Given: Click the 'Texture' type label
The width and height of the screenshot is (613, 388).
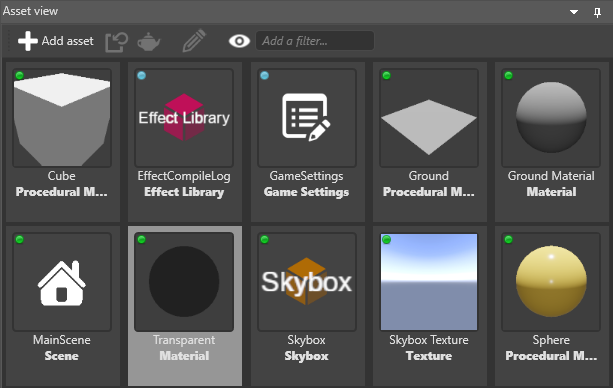Looking at the screenshot, I should 429,356.
